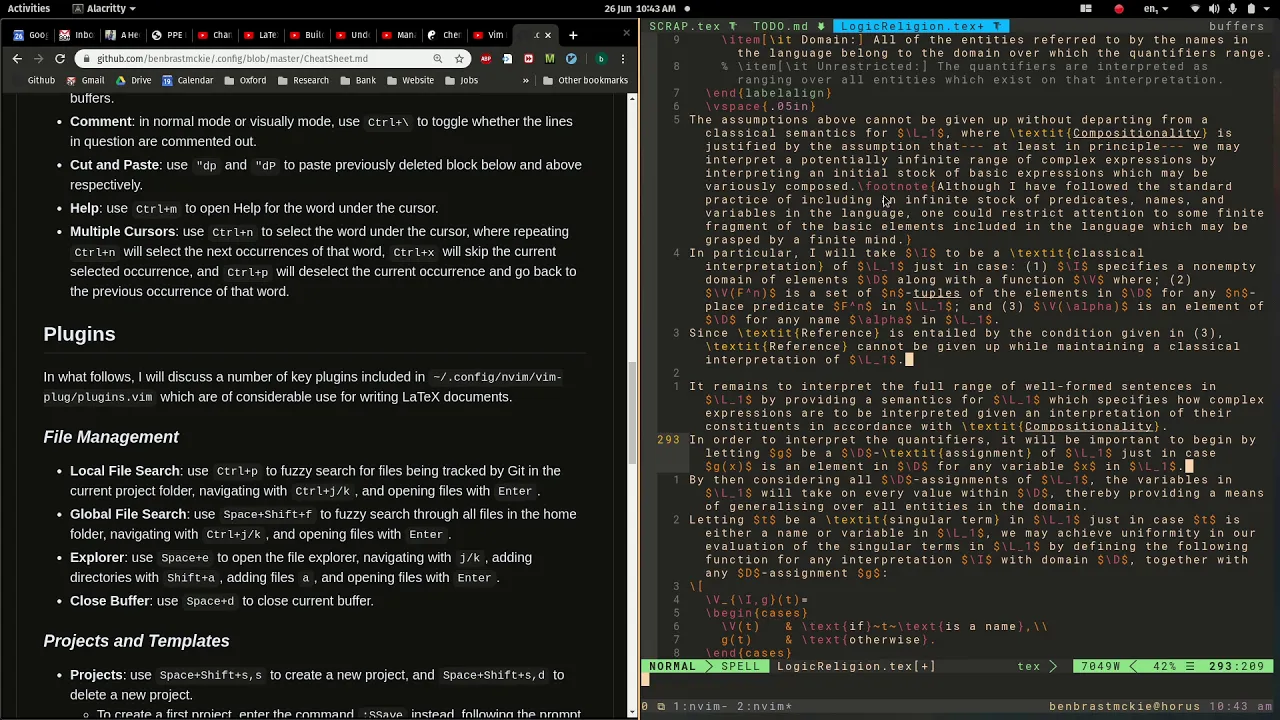Click the site lock icon in address bar
The height and width of the screenshot is (720, 1280).
(88, 59)
